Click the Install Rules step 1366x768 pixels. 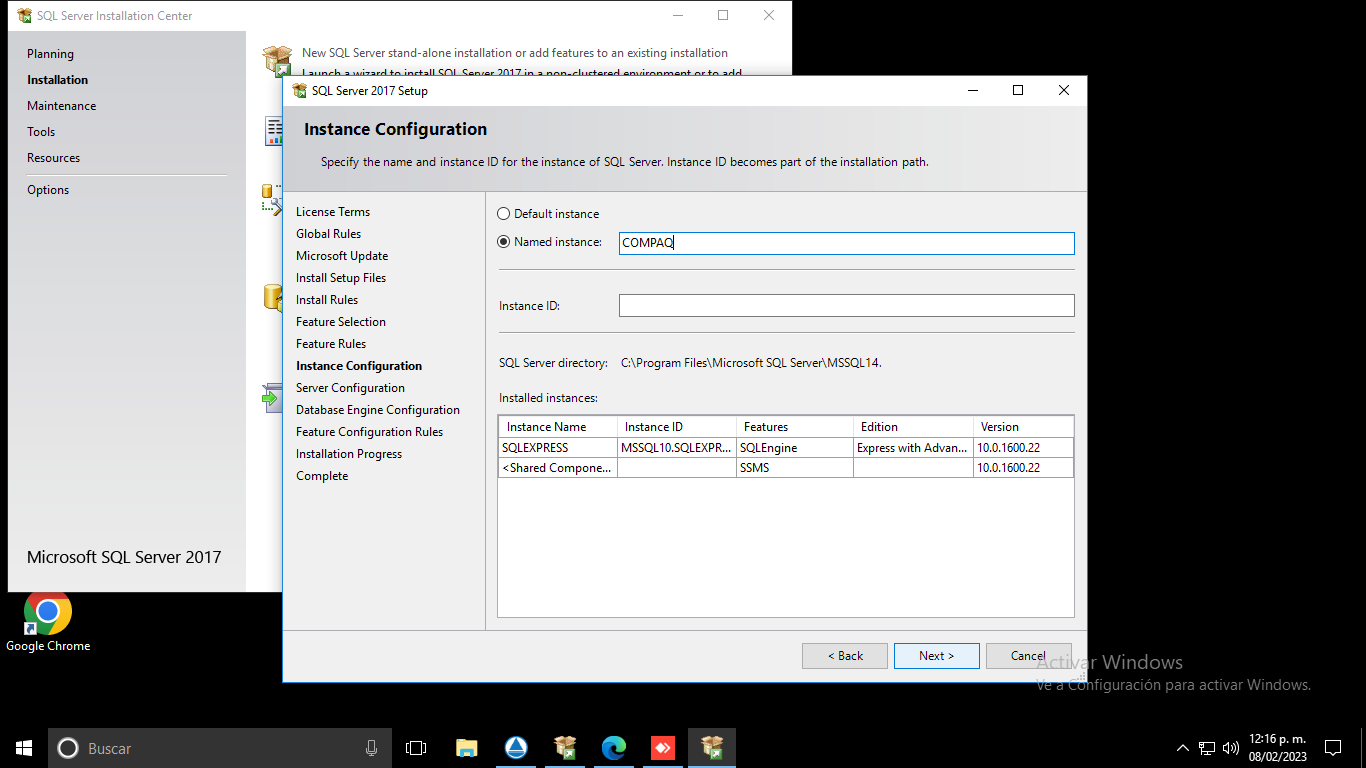coord(327,300)
